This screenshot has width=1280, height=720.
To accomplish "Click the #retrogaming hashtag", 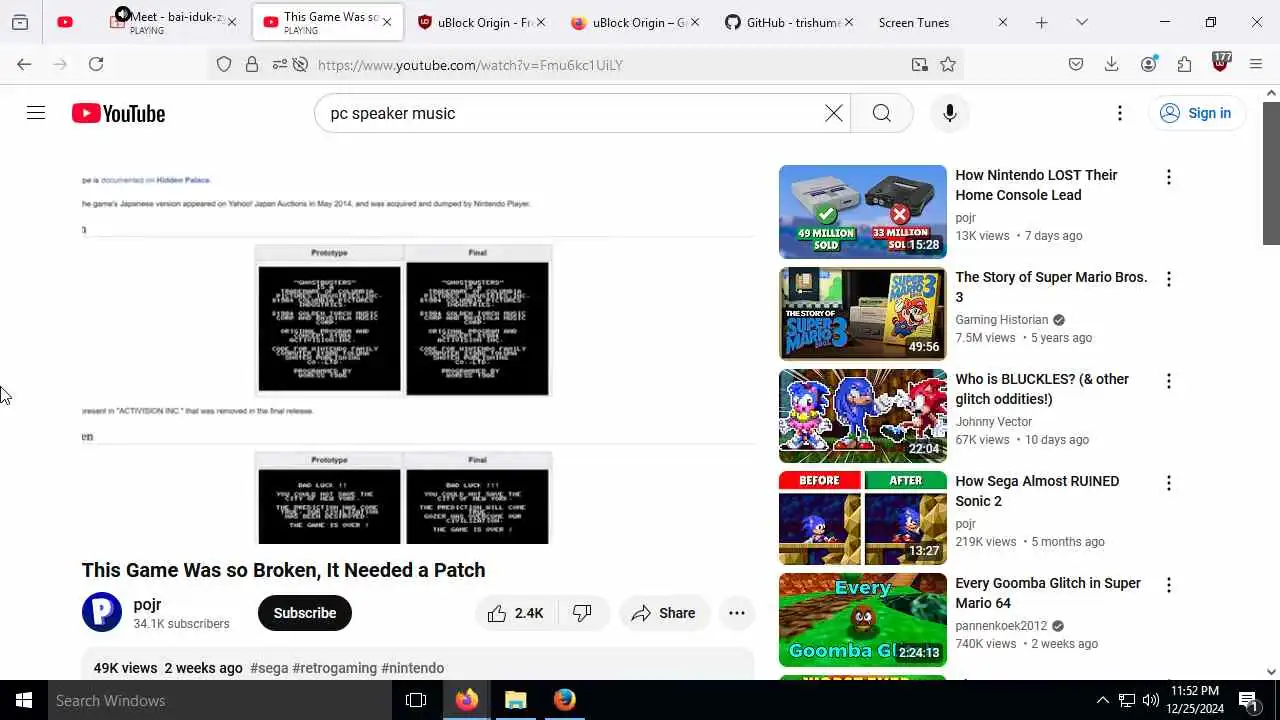I will pos(335,668).
